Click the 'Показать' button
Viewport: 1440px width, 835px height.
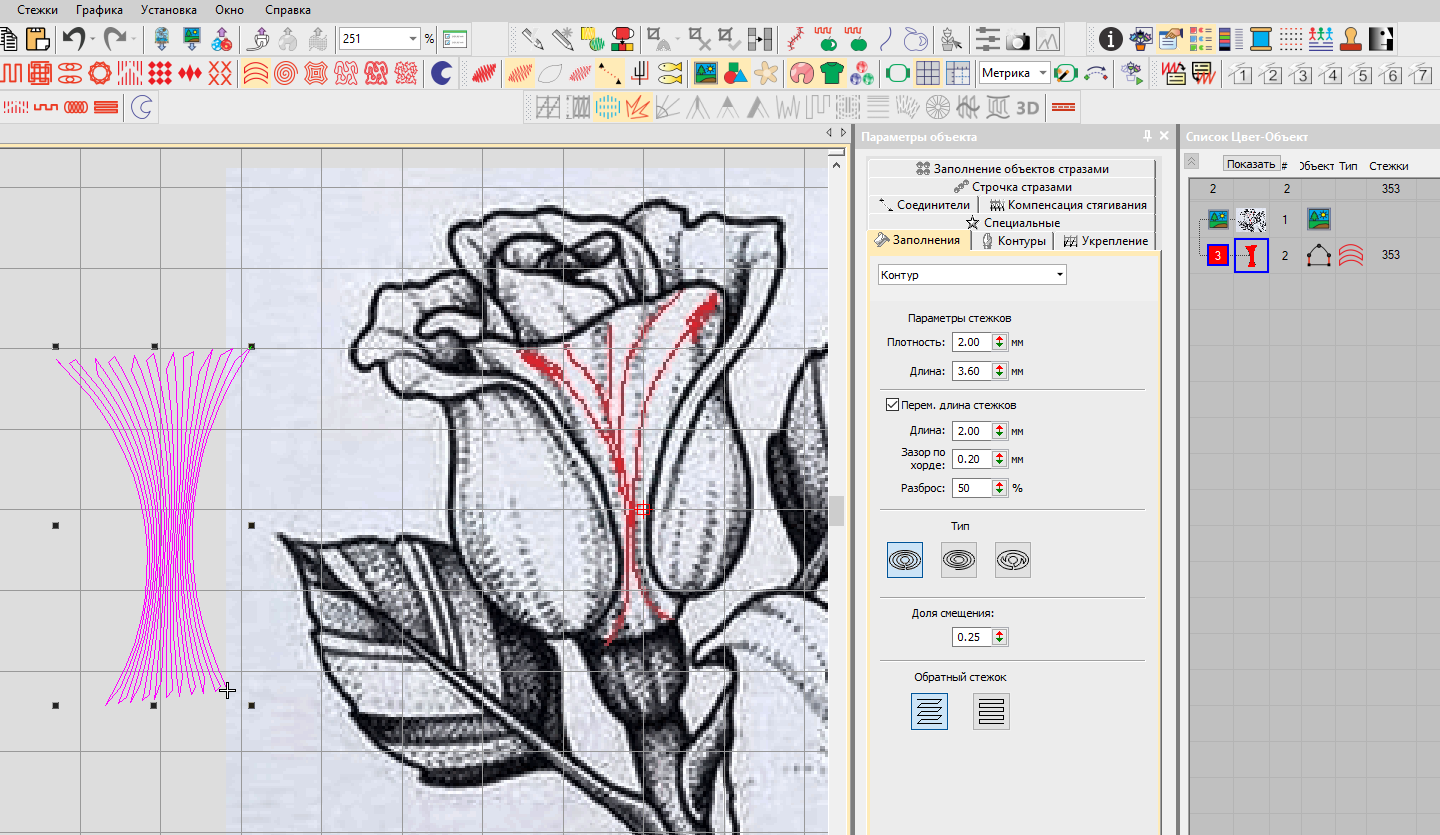[1250, 164]
